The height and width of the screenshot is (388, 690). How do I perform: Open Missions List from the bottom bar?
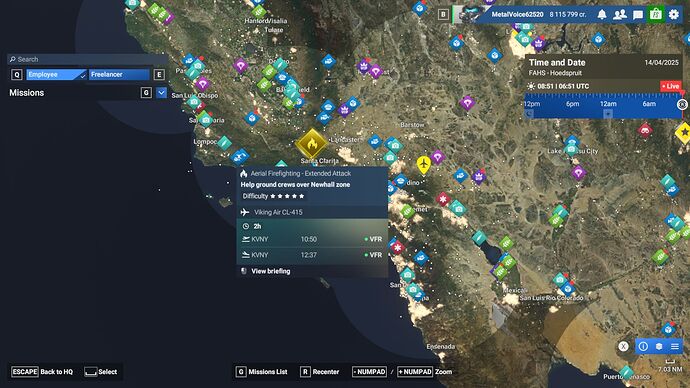(262, 372)
